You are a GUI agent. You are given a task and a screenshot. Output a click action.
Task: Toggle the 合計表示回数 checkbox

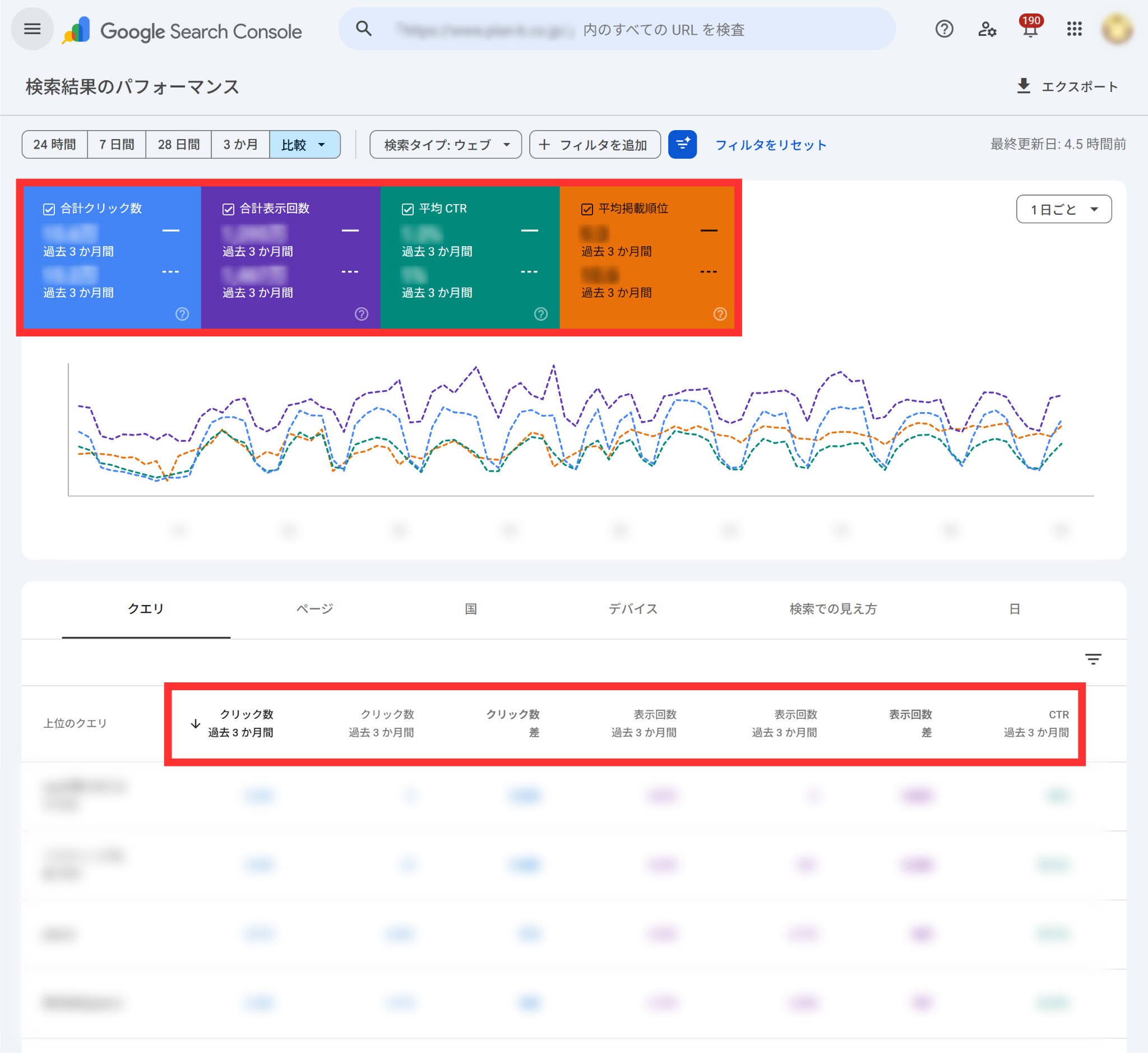click(x=229, y=209)
